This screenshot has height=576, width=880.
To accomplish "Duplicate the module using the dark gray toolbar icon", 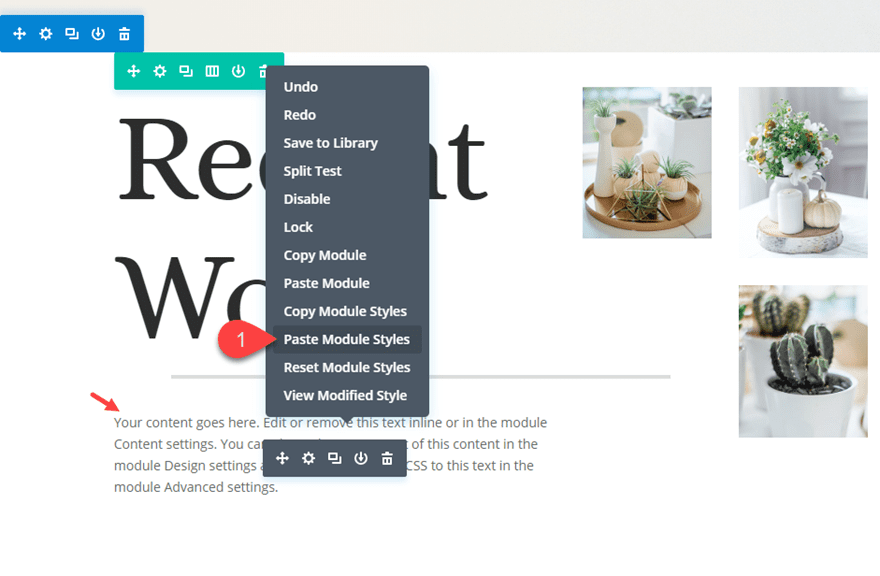I will pyautogui.click(x=335, y=458).
